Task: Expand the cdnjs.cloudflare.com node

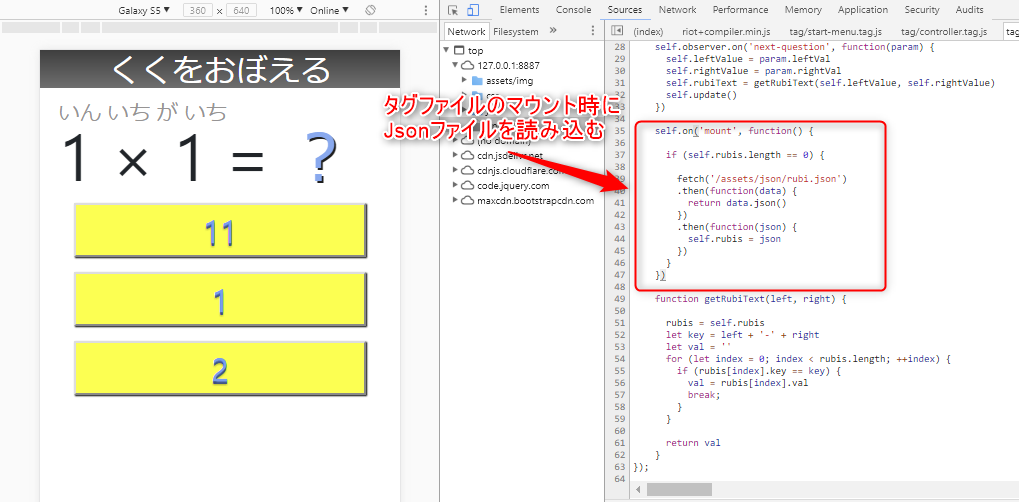Action: [456, 170]
